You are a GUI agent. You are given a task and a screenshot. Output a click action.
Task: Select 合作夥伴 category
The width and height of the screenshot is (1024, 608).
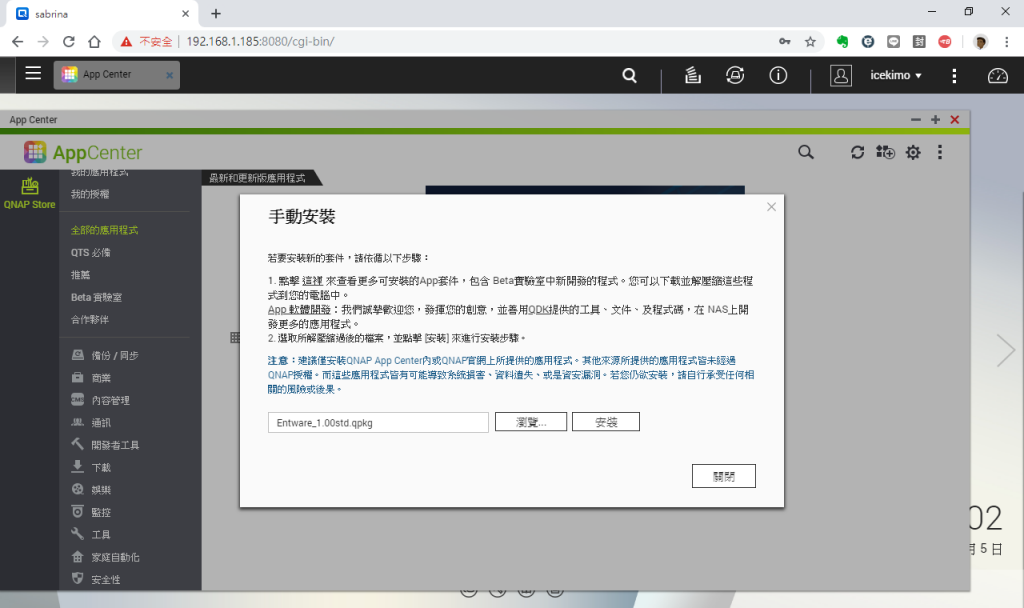90,319
